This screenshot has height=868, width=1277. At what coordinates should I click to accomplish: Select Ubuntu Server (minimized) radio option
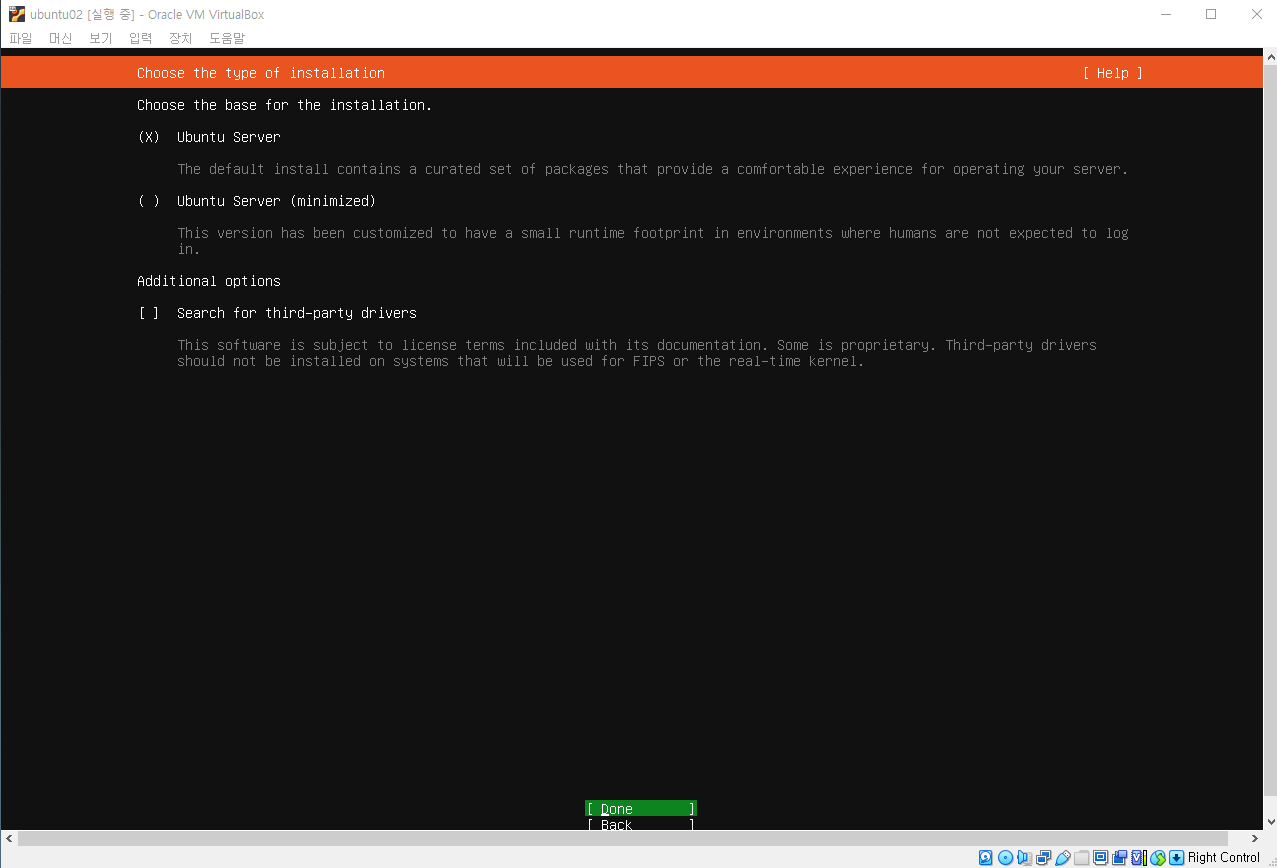[x=149, y=201]
